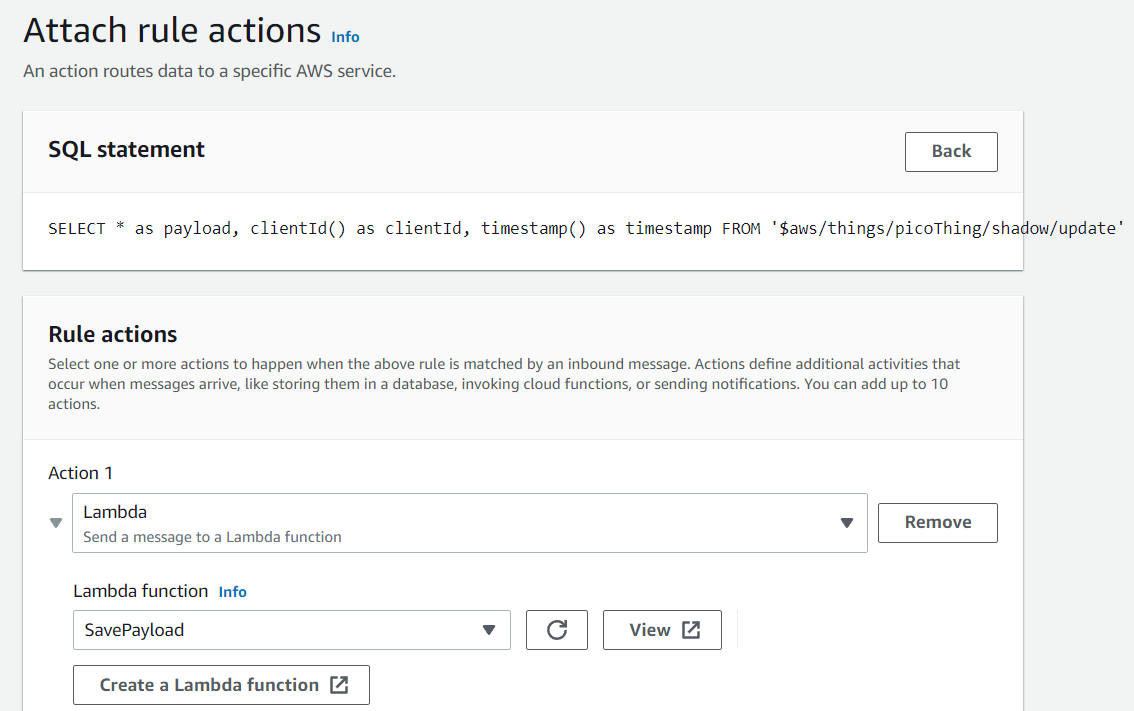View the selected Lambda function
The image size is (1134, 711).
(661, 630)
